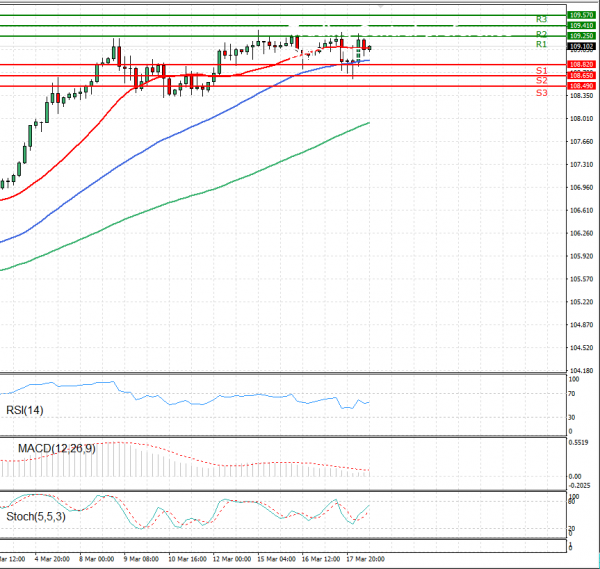Click the 106.260 price axis value
This screenshot has width=600, height=569.
click(x=582, y=233)
